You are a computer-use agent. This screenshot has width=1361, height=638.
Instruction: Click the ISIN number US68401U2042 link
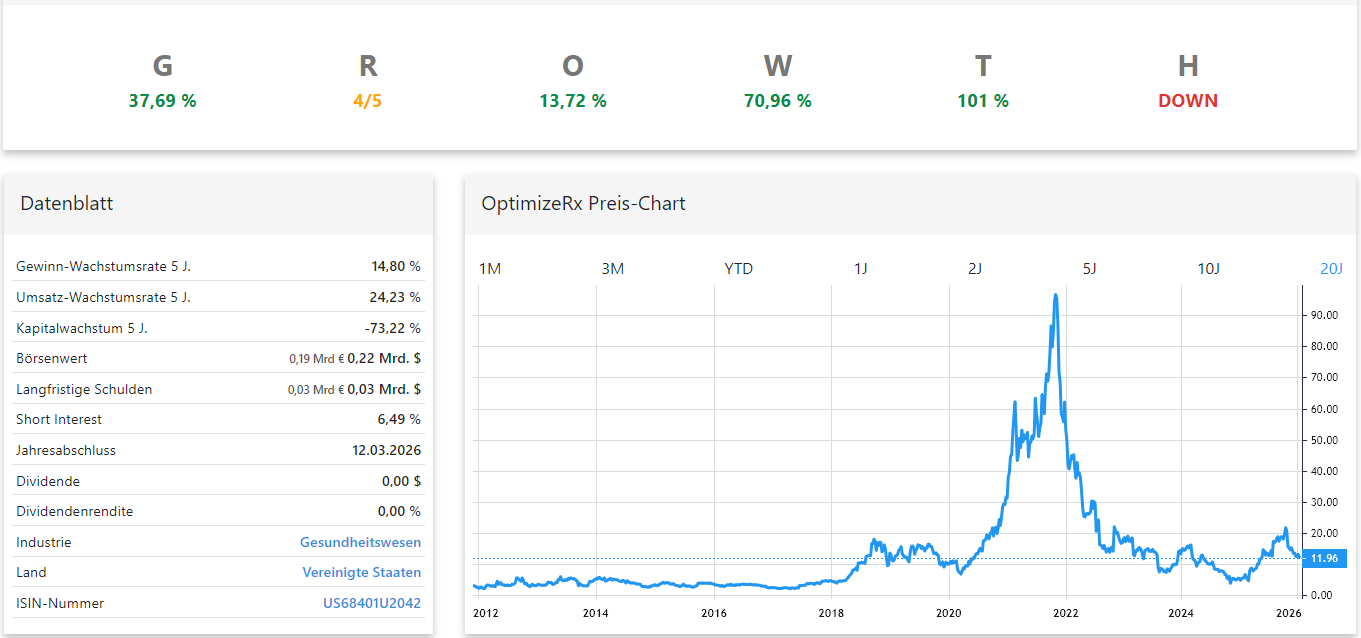click(371, 603)
